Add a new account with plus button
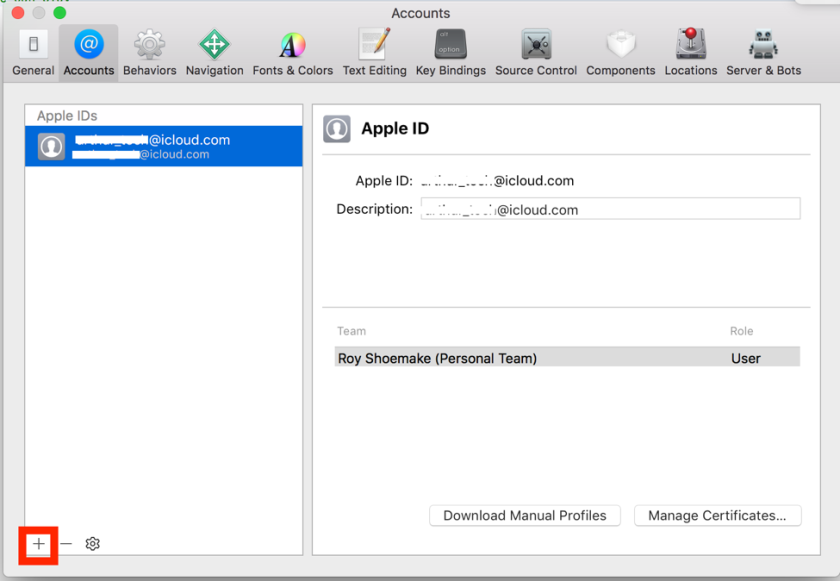 point(39,544)
